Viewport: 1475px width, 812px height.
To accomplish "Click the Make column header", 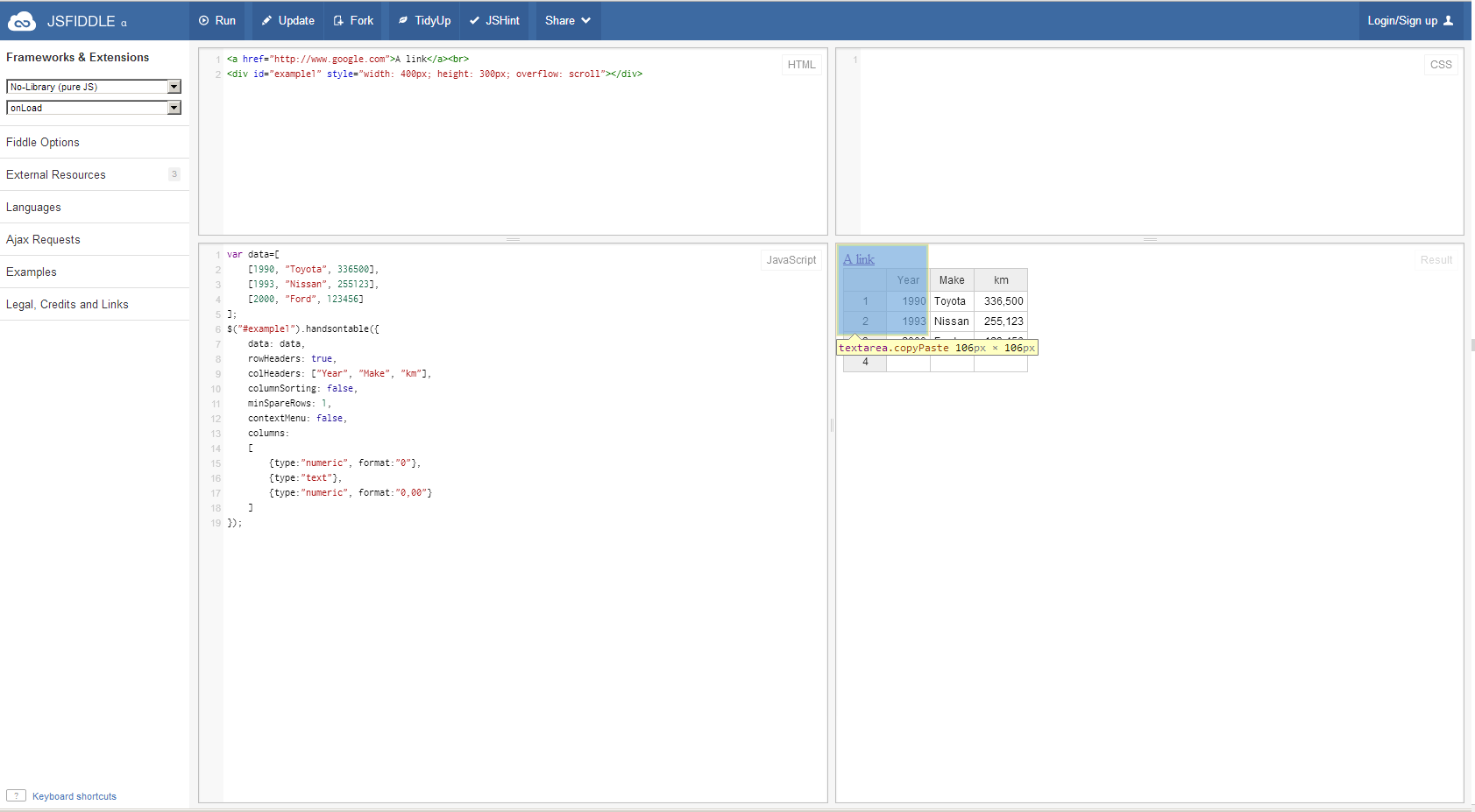I will (952, 280).
